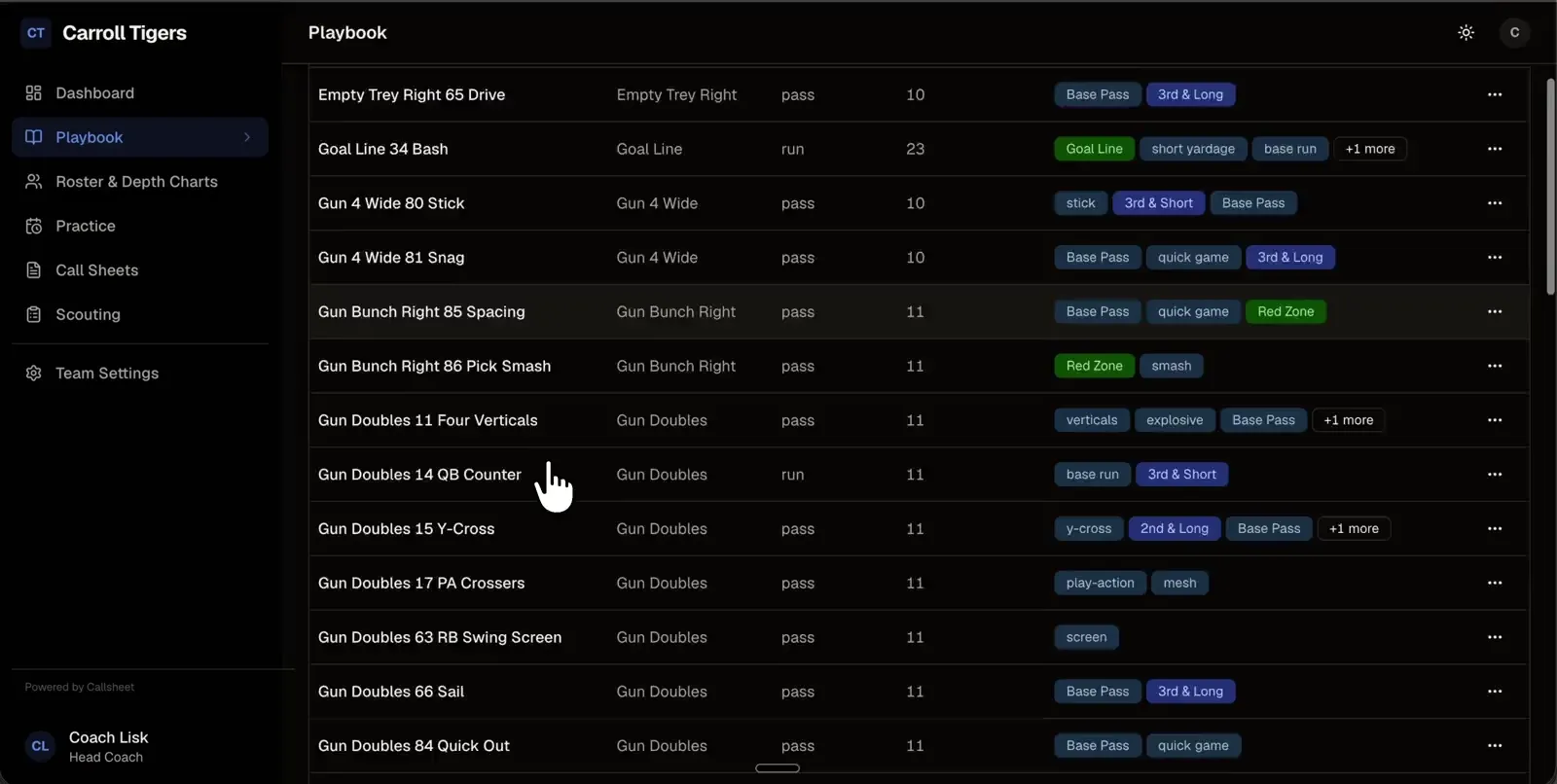Click the 'smash' tag

tap(1172, 366)
